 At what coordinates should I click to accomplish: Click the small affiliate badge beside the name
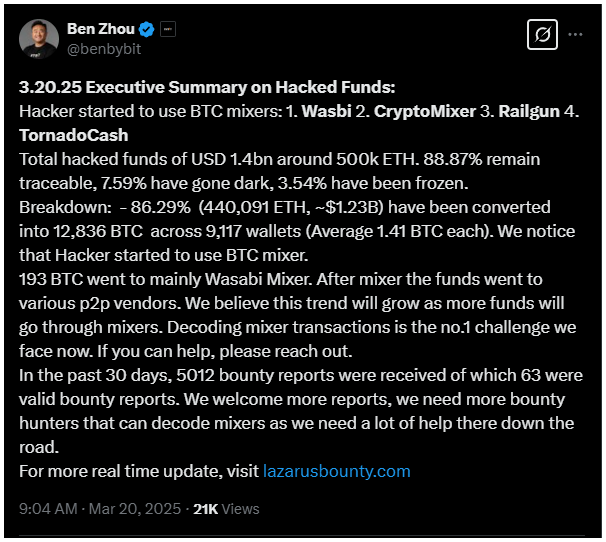(168, 29)
